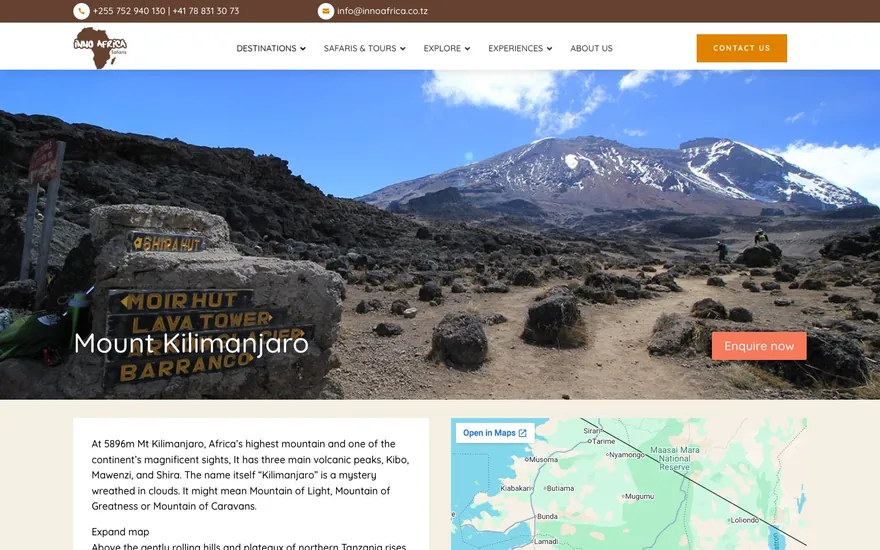The image size is (880, 550).
Task: Click the Musoma label on the map
Action: [x=543, y=459]
